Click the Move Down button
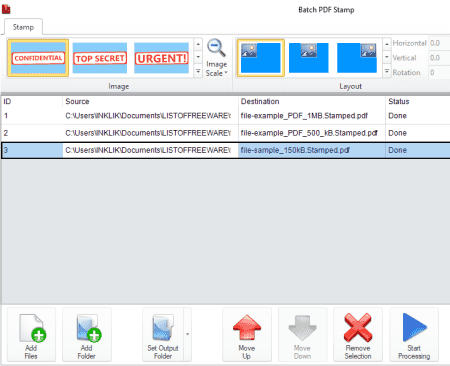This screenshot has width=450, height=366. pos(302,335)
